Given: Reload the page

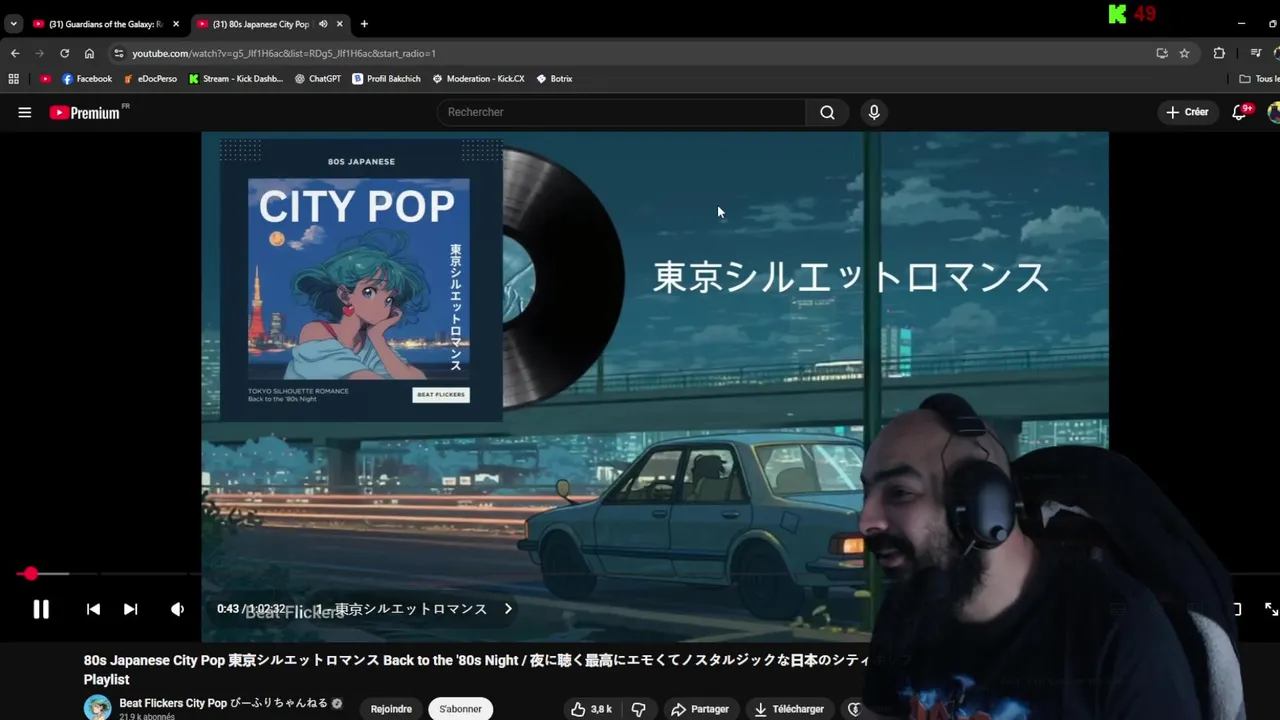Looking at the screenshot, I should click(64, 53).
